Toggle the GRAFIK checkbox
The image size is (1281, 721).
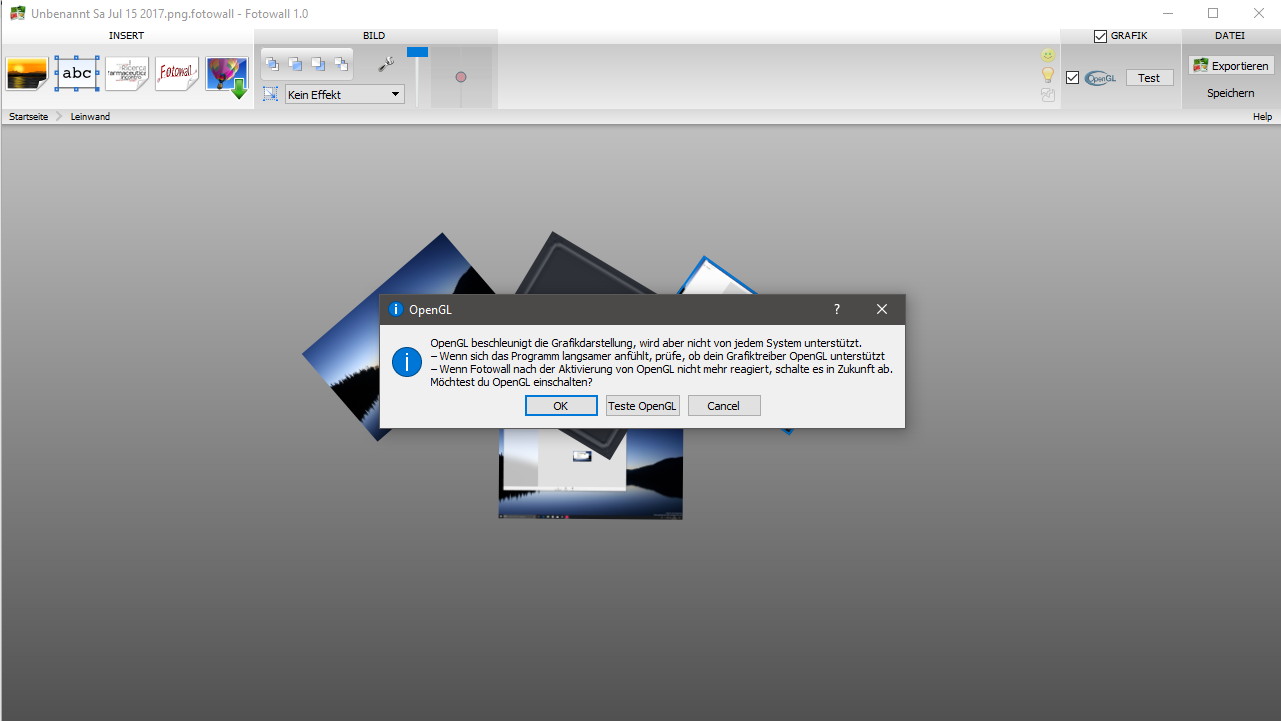(x=1101, y=36)
